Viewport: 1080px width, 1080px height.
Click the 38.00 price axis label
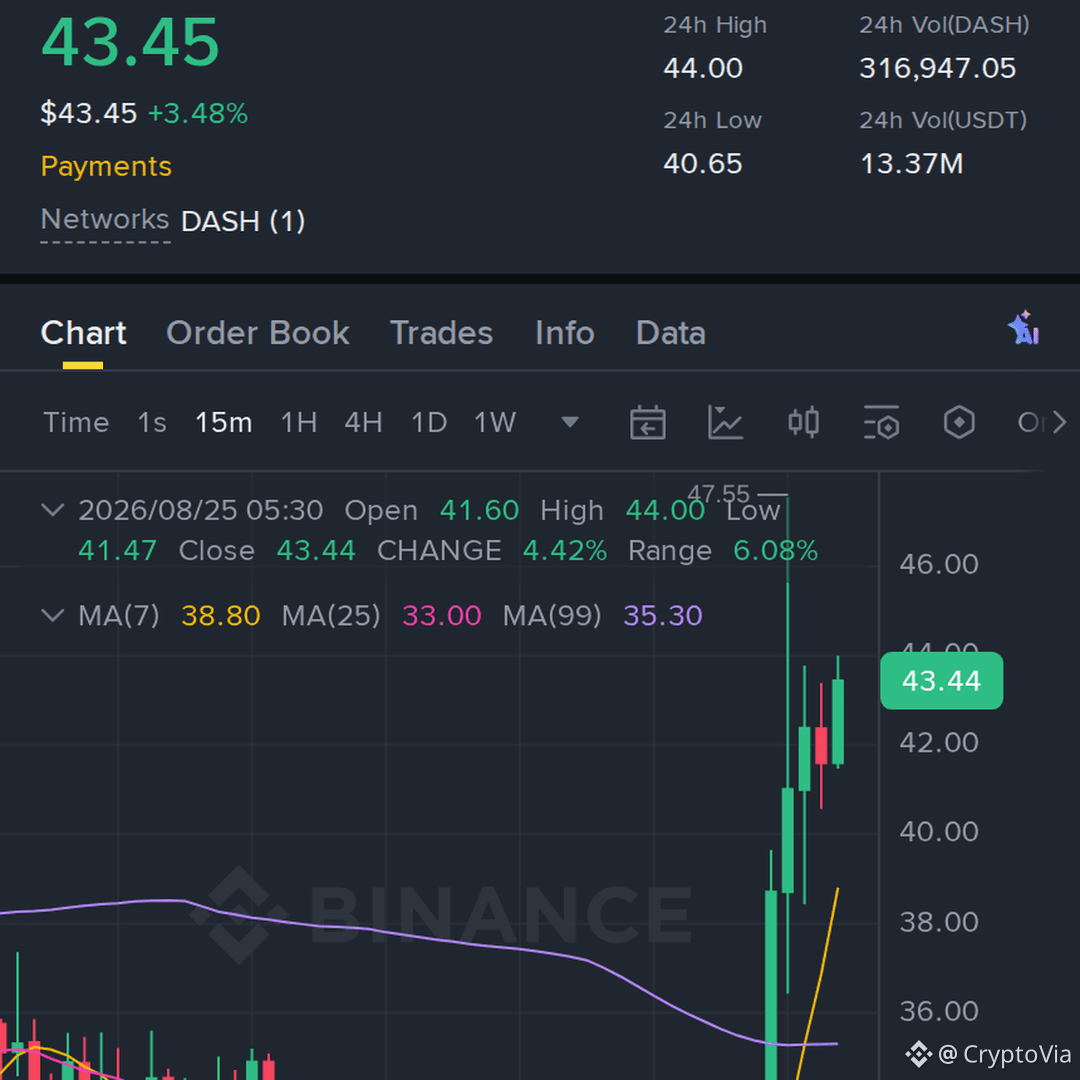point(939,922)
